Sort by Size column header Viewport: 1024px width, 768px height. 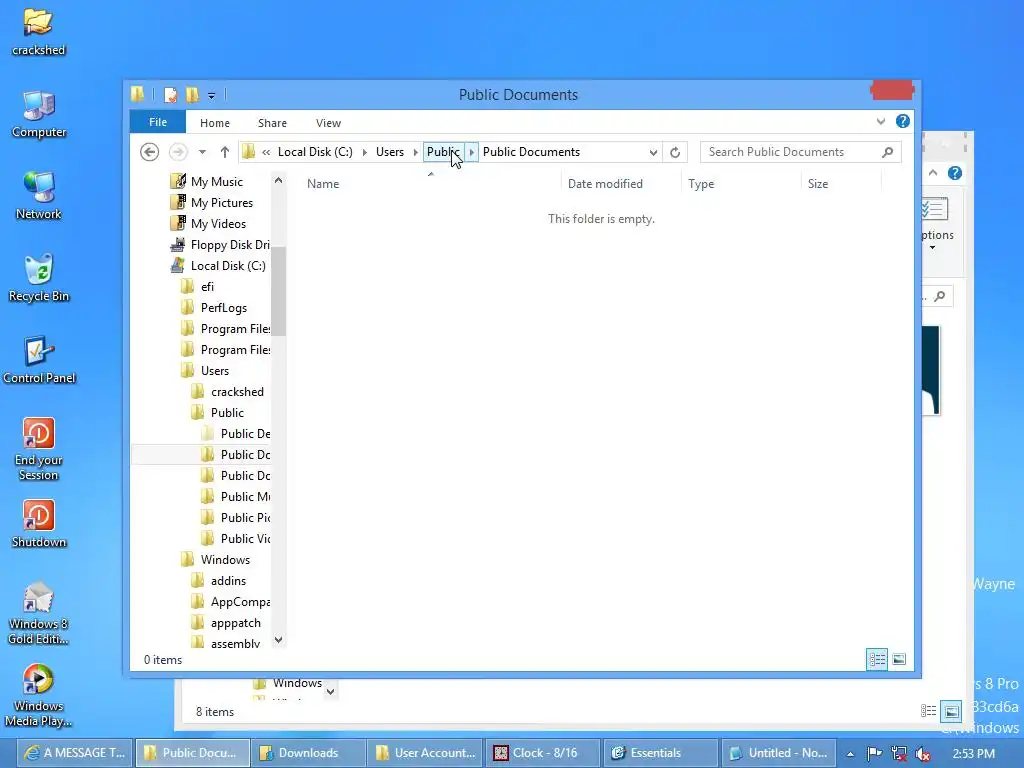841,184
